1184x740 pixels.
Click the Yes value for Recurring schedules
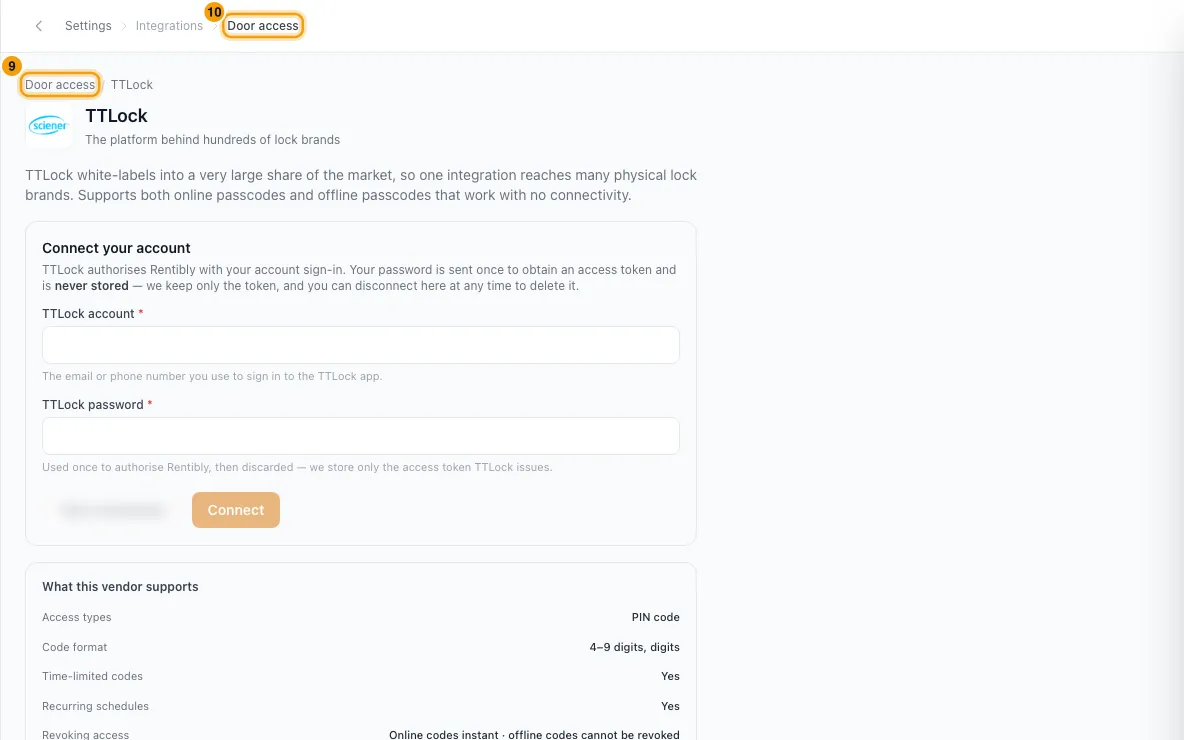coord(671,707)
